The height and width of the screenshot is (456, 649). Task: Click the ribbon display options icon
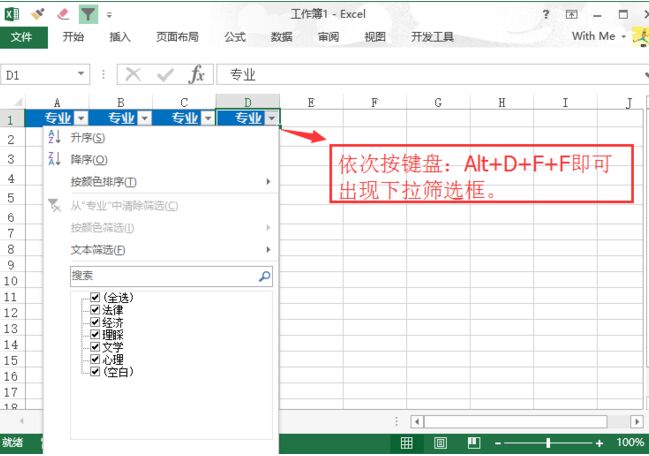pyautogui.click(x=572, y=15)
